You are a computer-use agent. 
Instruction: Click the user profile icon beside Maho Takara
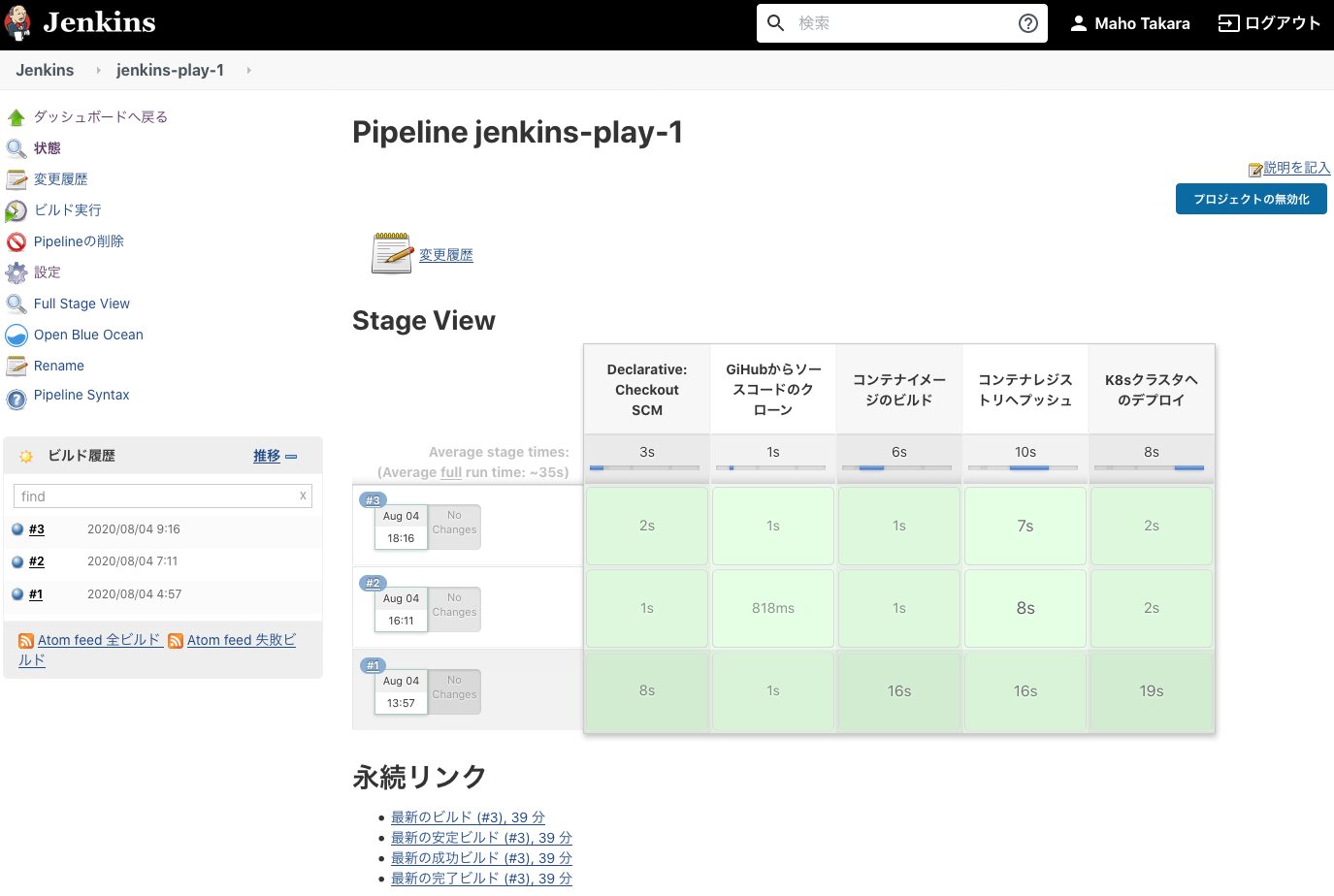1078,23
